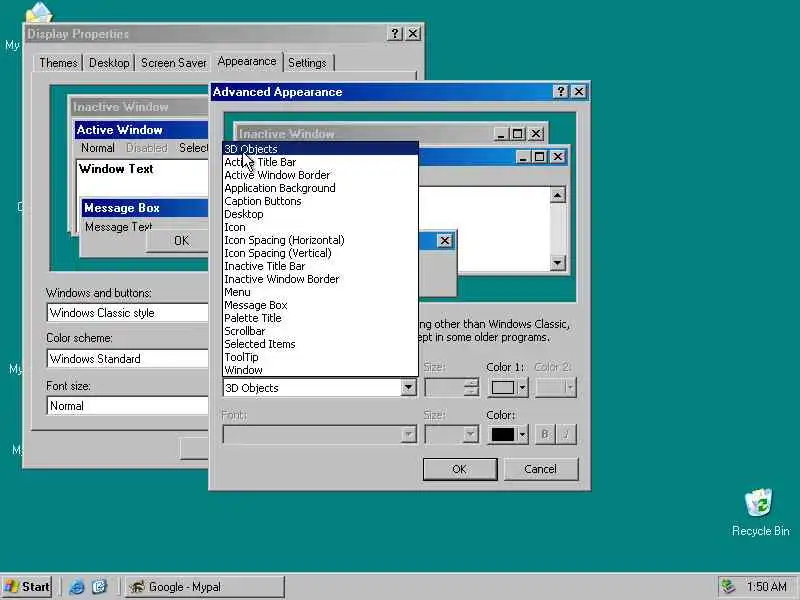Click Display Properties help question icon

(x=394, y=34)
